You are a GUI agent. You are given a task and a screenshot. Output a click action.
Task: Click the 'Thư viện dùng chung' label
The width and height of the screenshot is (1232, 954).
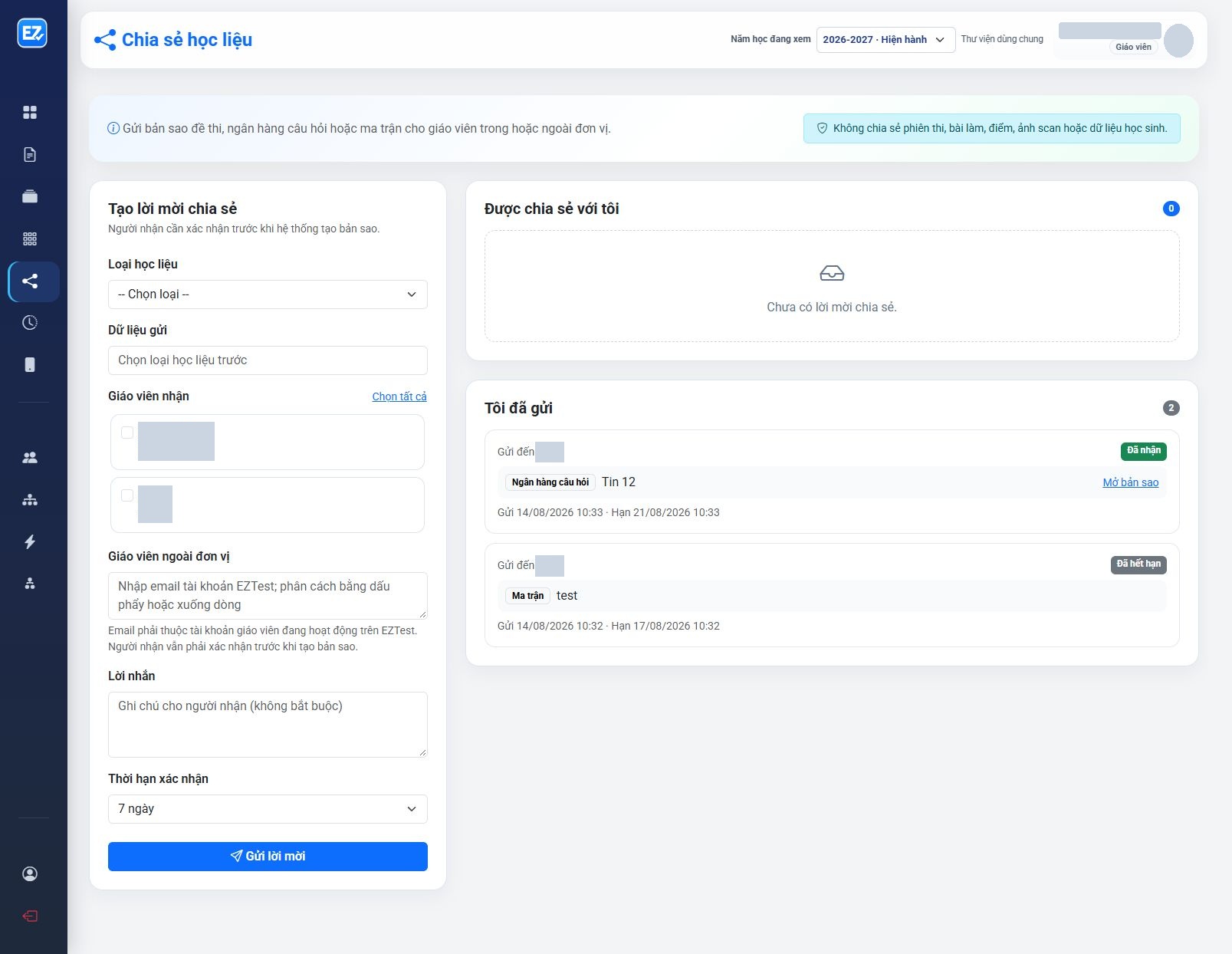[1002, 39]
